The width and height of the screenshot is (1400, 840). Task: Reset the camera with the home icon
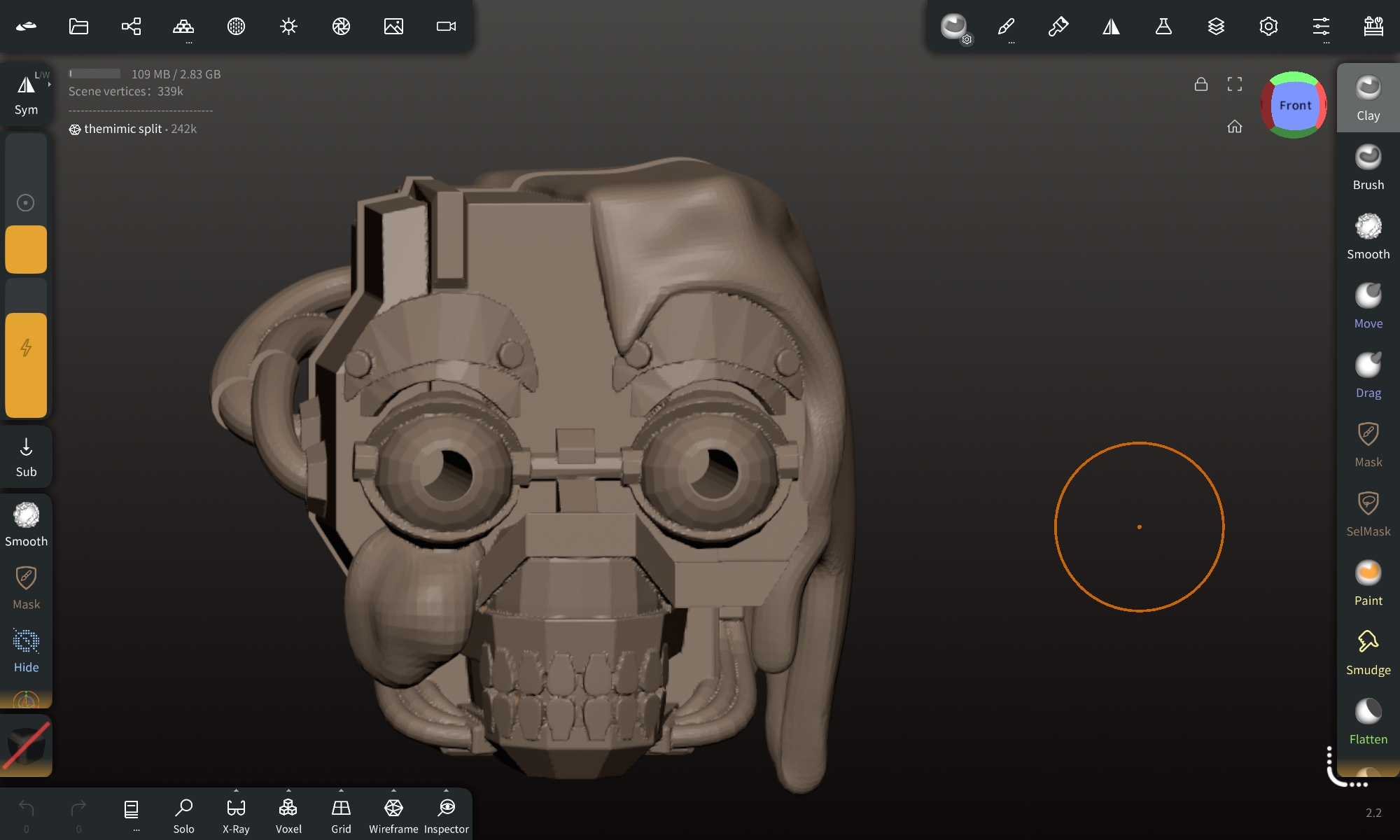(1235, 126)
